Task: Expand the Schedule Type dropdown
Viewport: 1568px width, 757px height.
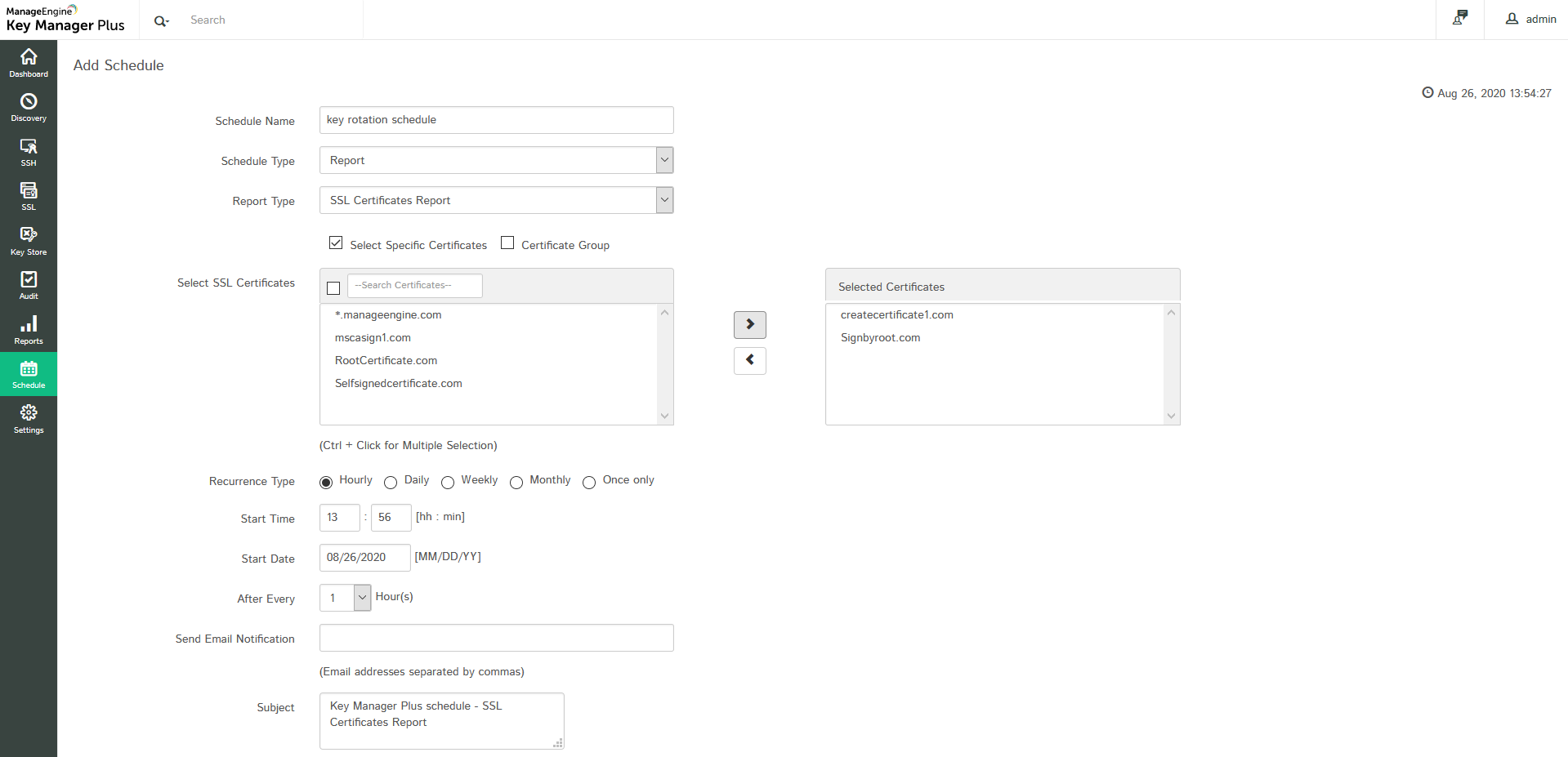Action: pyautogui.click(x=664, y=160)
